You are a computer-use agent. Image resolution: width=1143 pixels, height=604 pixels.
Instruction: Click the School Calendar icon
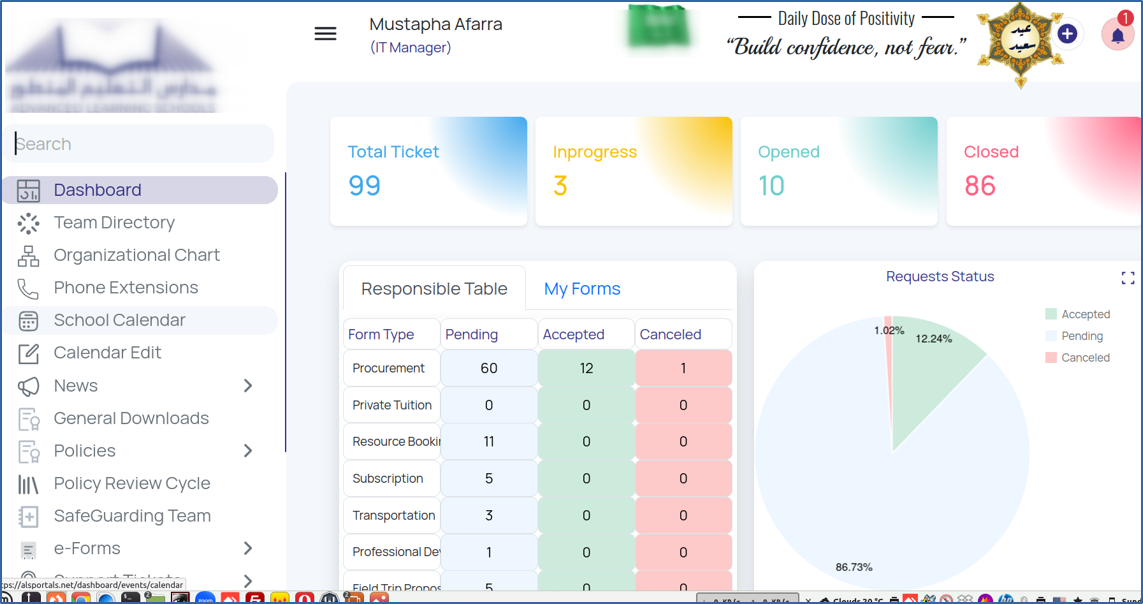tap(28, 321)
